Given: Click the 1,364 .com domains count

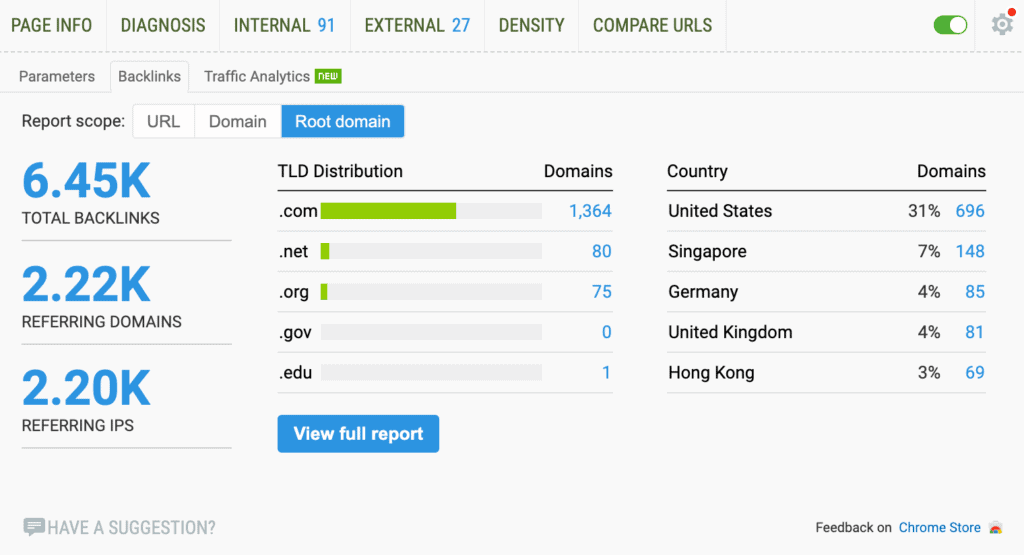Looking at the screenshot, I should click(x=589, y=211).
